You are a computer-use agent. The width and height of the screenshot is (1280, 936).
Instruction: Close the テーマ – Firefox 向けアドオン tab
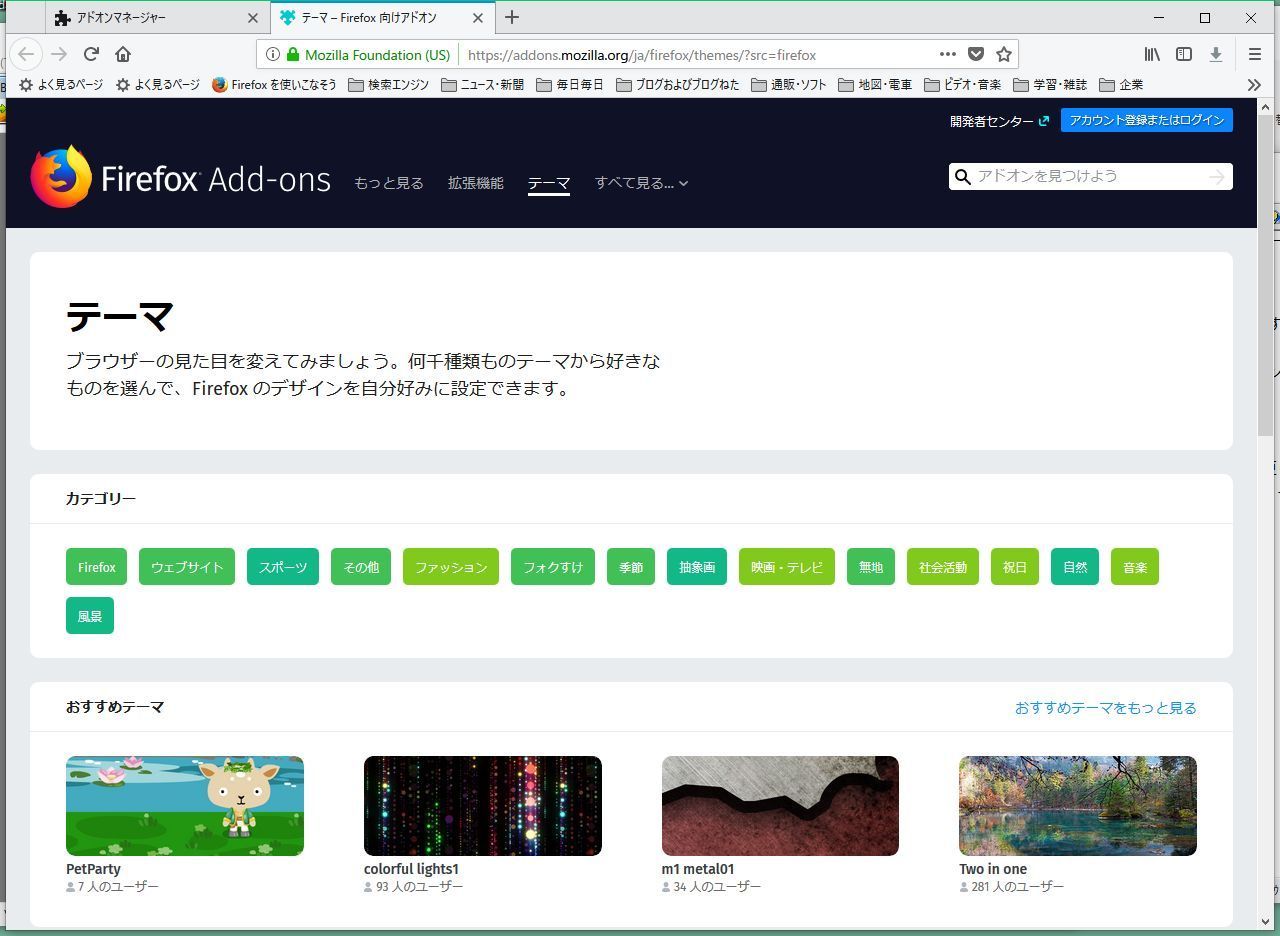pyautogui.click(x=478, y=18)
